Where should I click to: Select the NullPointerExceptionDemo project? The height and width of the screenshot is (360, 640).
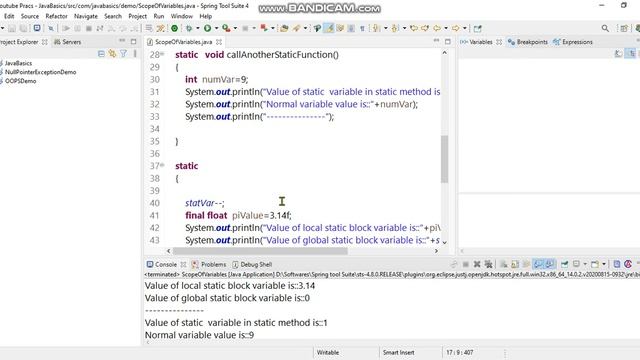pyautogui.click(x=40, y=72)
